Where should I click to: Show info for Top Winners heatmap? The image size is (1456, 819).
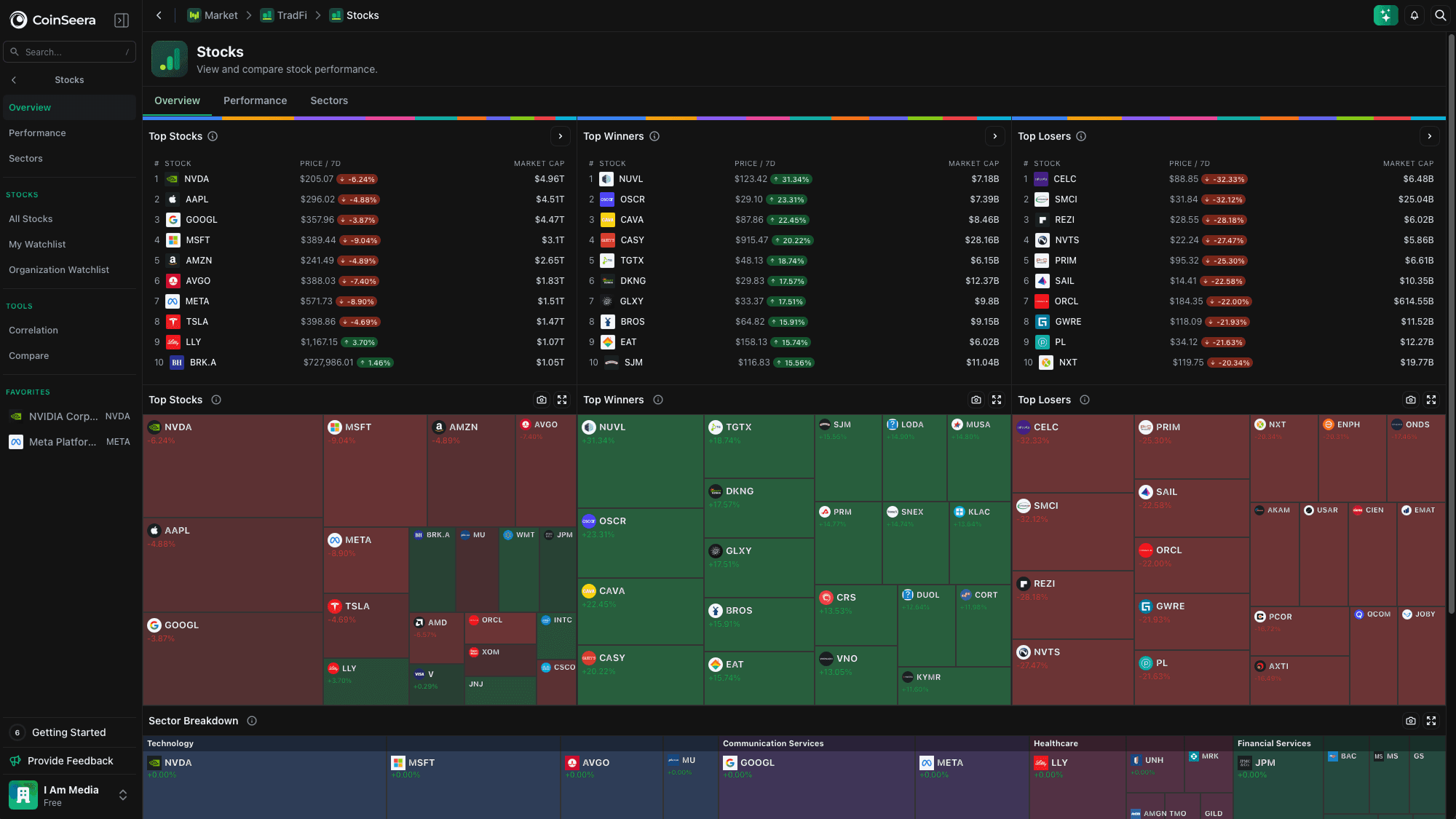pos(658,400)
